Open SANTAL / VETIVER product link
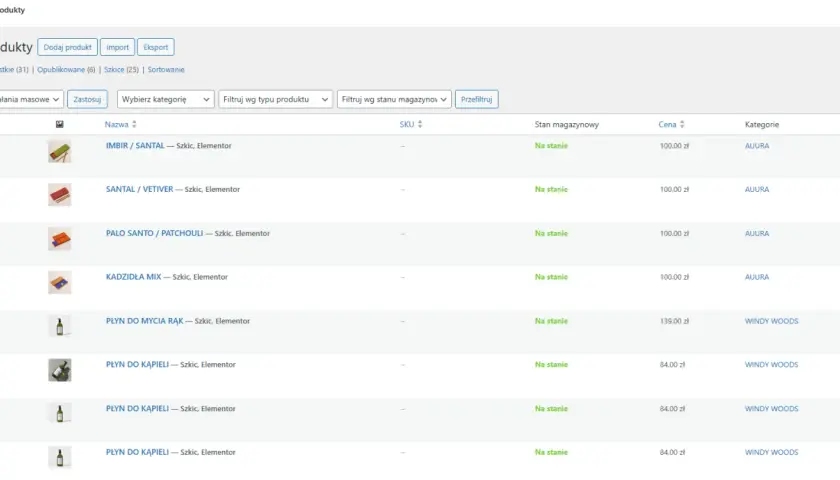840x480 pixels. 139,189
